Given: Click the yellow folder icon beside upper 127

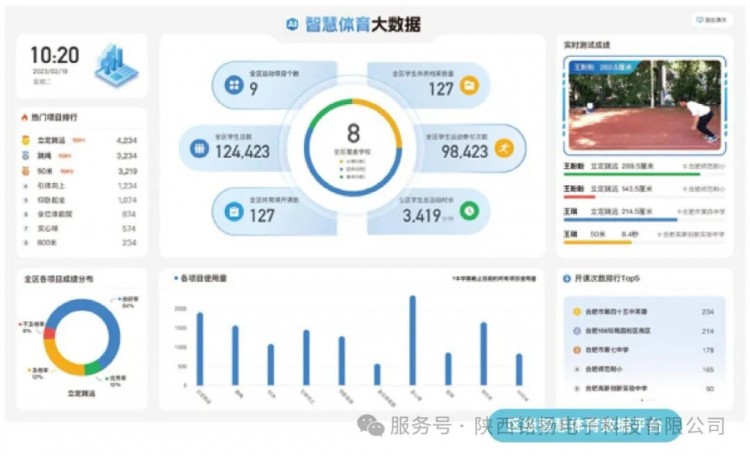Looking at the screenshot, I should point(469,85).
